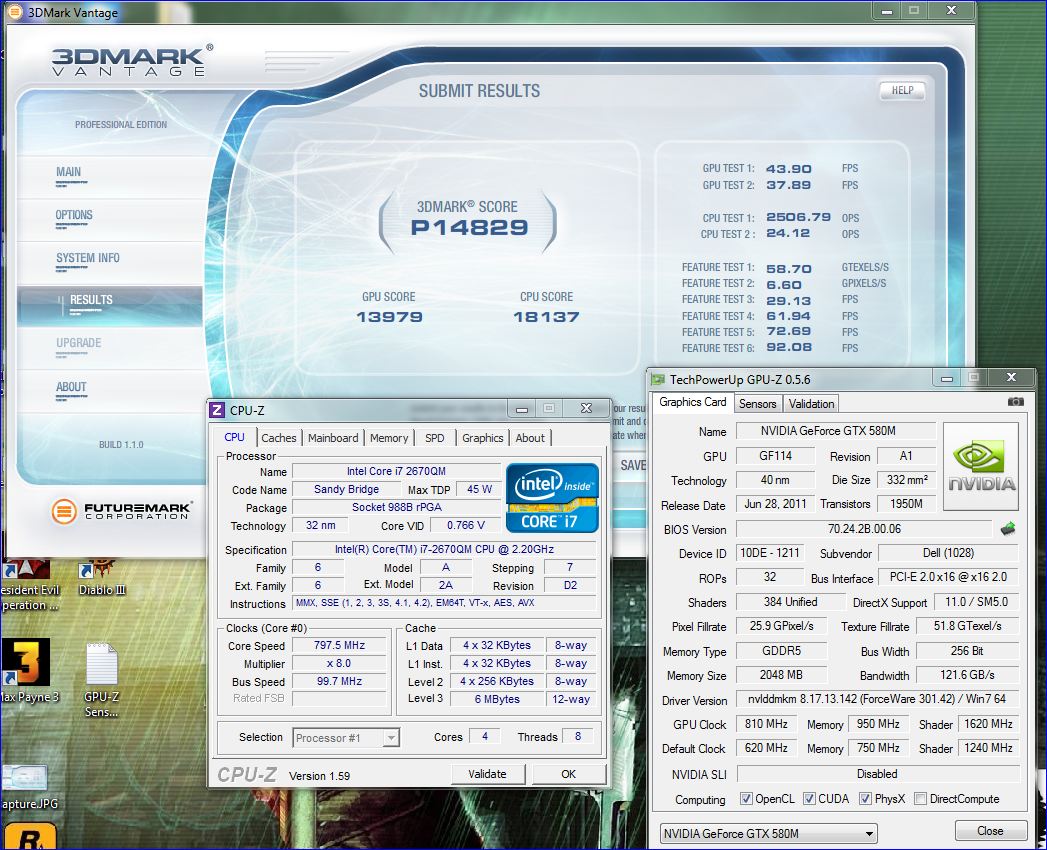Select the Capture.JPG file on the desktop
Viewport: 1047px width, 850px height.
click(x=29, y=788)
